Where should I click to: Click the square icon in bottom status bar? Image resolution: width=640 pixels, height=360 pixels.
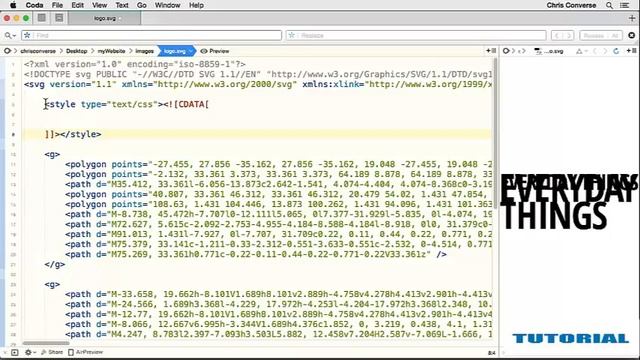click(15, 352)
